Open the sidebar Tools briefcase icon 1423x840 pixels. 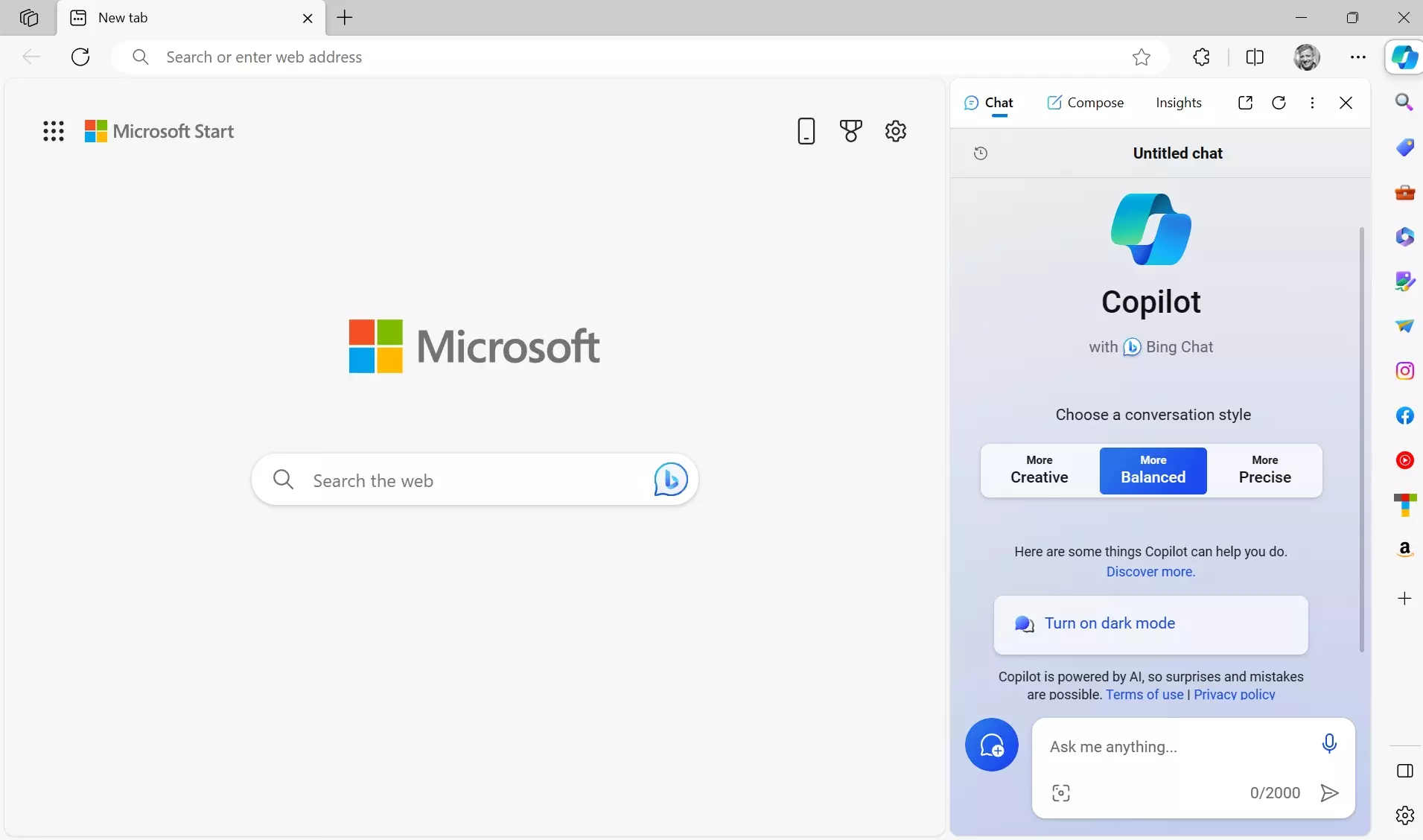tap(1404, 192)
